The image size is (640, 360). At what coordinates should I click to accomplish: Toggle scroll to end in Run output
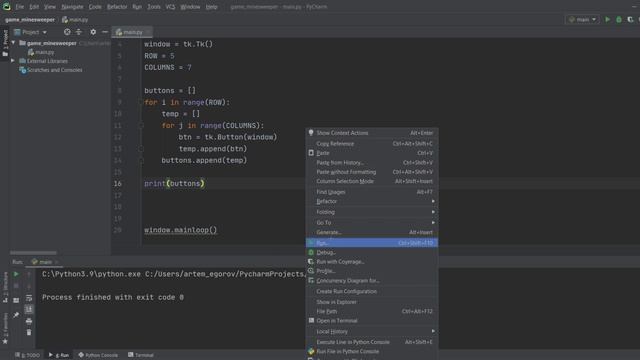pos(29,309)
